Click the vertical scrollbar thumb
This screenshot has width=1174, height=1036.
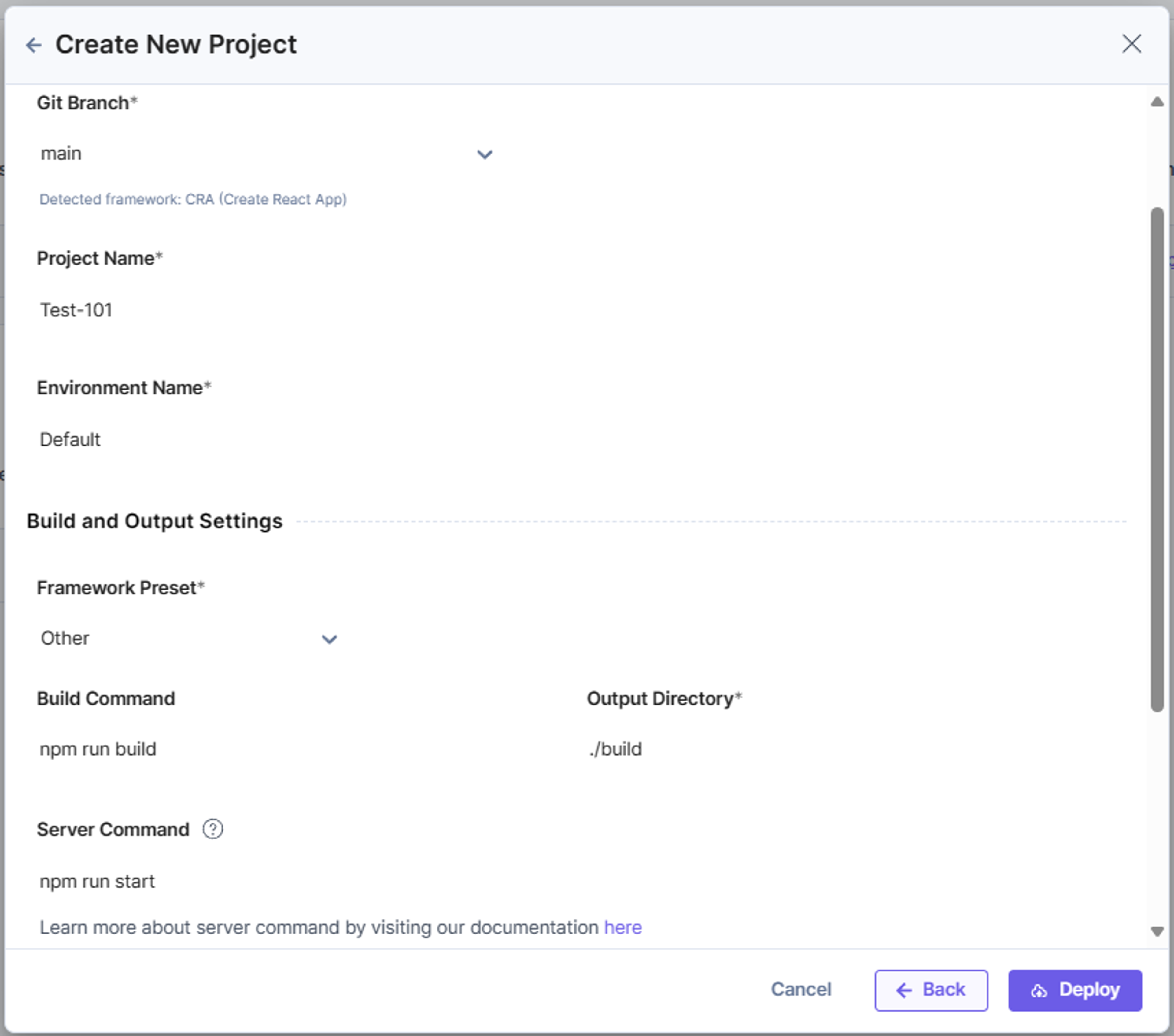(x=1157, y=460)
